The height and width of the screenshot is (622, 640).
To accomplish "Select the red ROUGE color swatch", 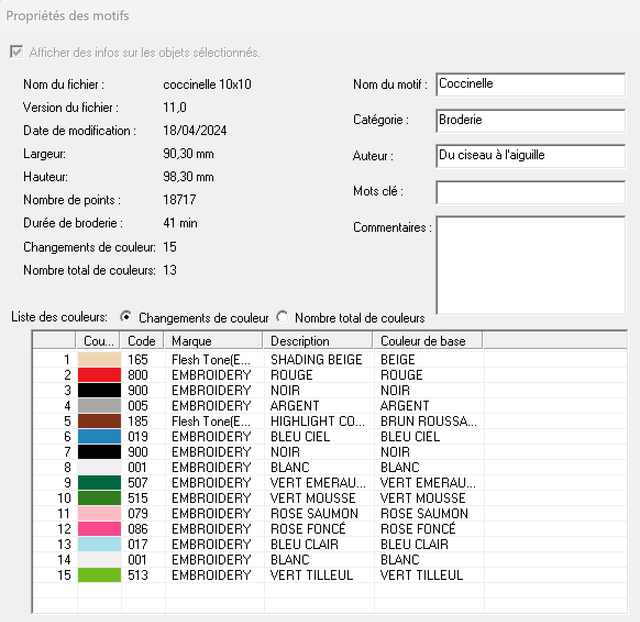I will (99, 375).
